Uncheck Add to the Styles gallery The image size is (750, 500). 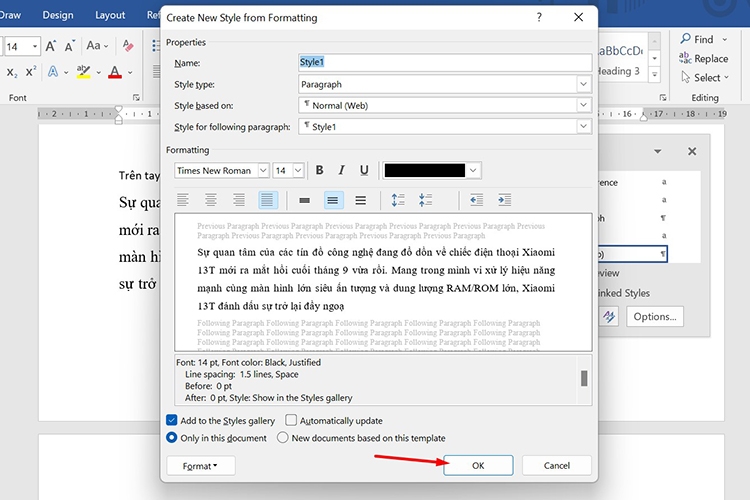[172, 421]
